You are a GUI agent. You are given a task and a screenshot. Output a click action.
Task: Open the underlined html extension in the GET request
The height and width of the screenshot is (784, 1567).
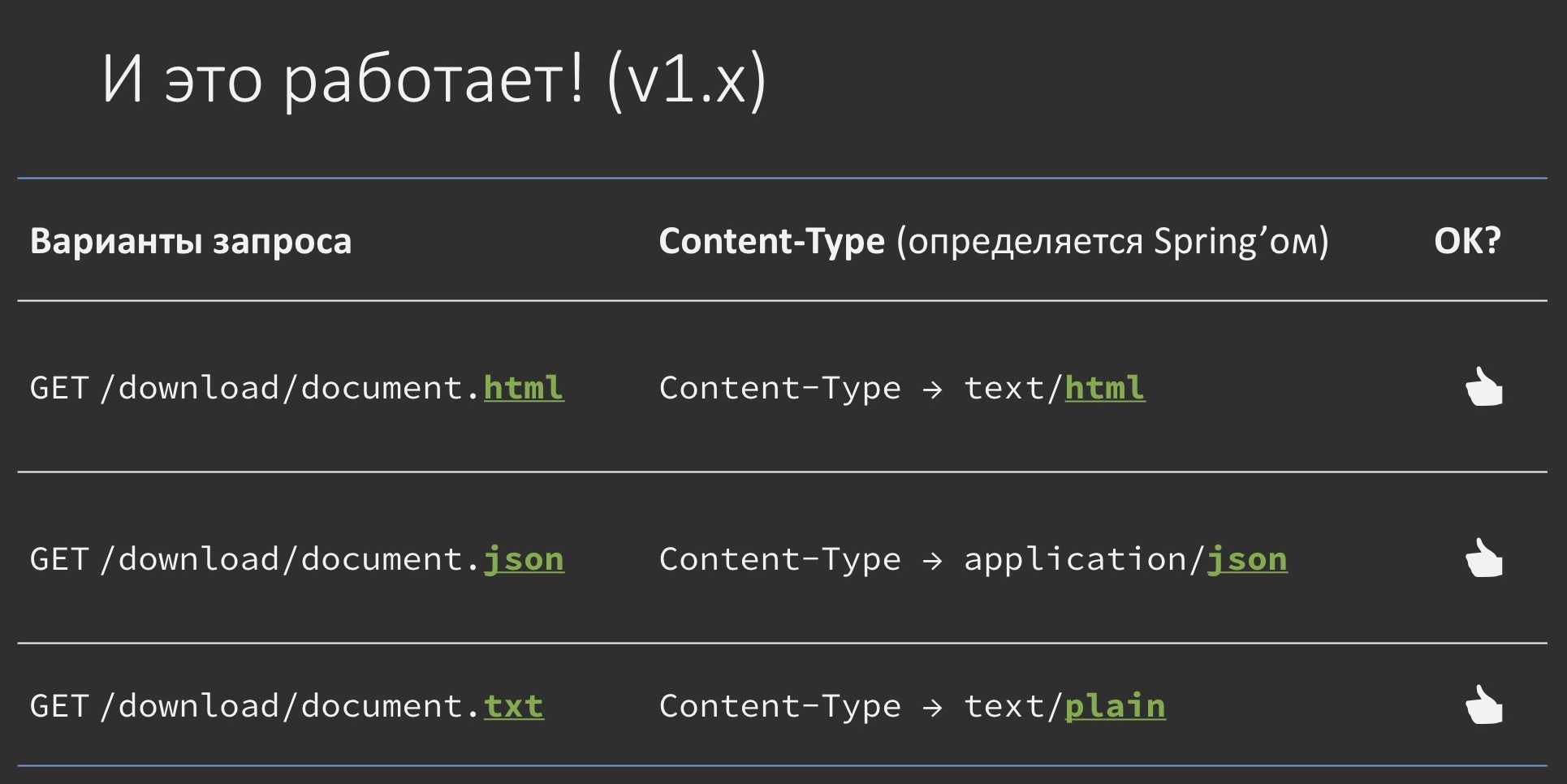click(524, 388)
